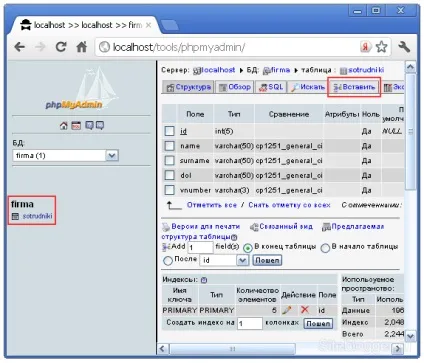Click horizontal scrollbar left arrow
Viewport: 424px width, 363px height.
pyautogui.click(x=163, y=349)
